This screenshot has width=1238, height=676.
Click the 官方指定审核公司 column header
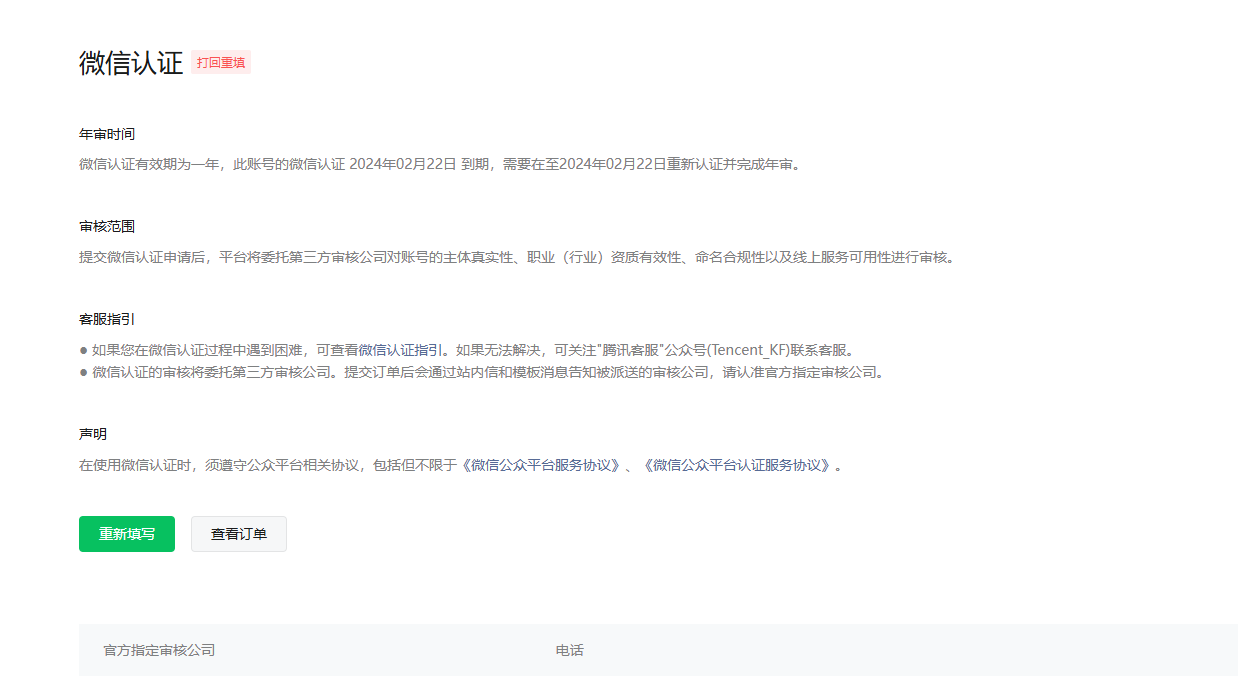pos(159,650)
